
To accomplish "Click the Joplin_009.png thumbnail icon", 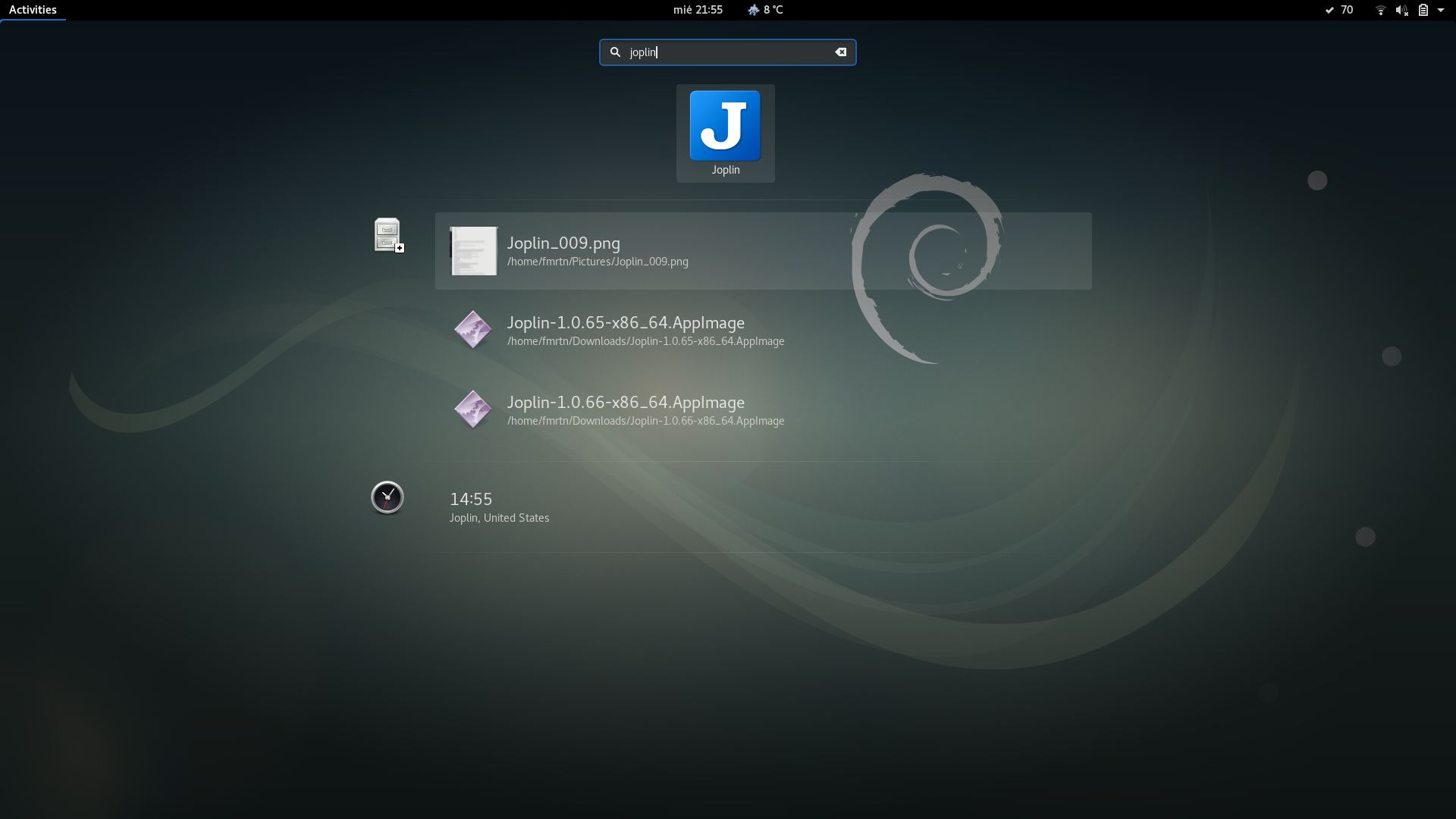I will click(x=472, y=250).
